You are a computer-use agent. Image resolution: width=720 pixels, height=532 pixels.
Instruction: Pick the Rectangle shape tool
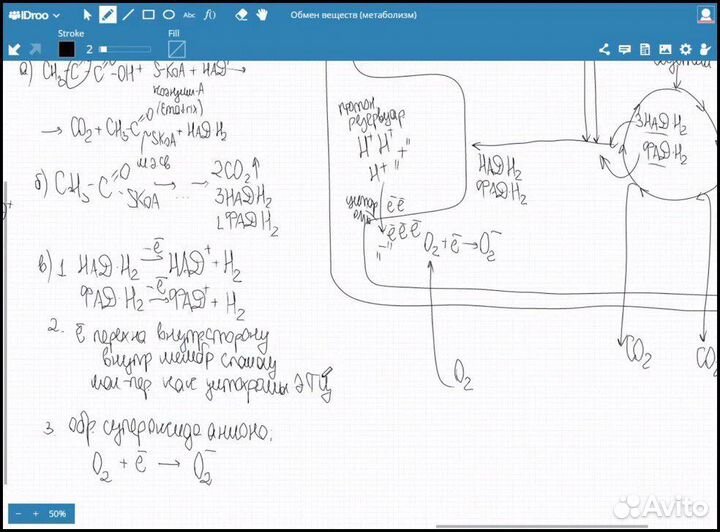[x=148, y=15]
